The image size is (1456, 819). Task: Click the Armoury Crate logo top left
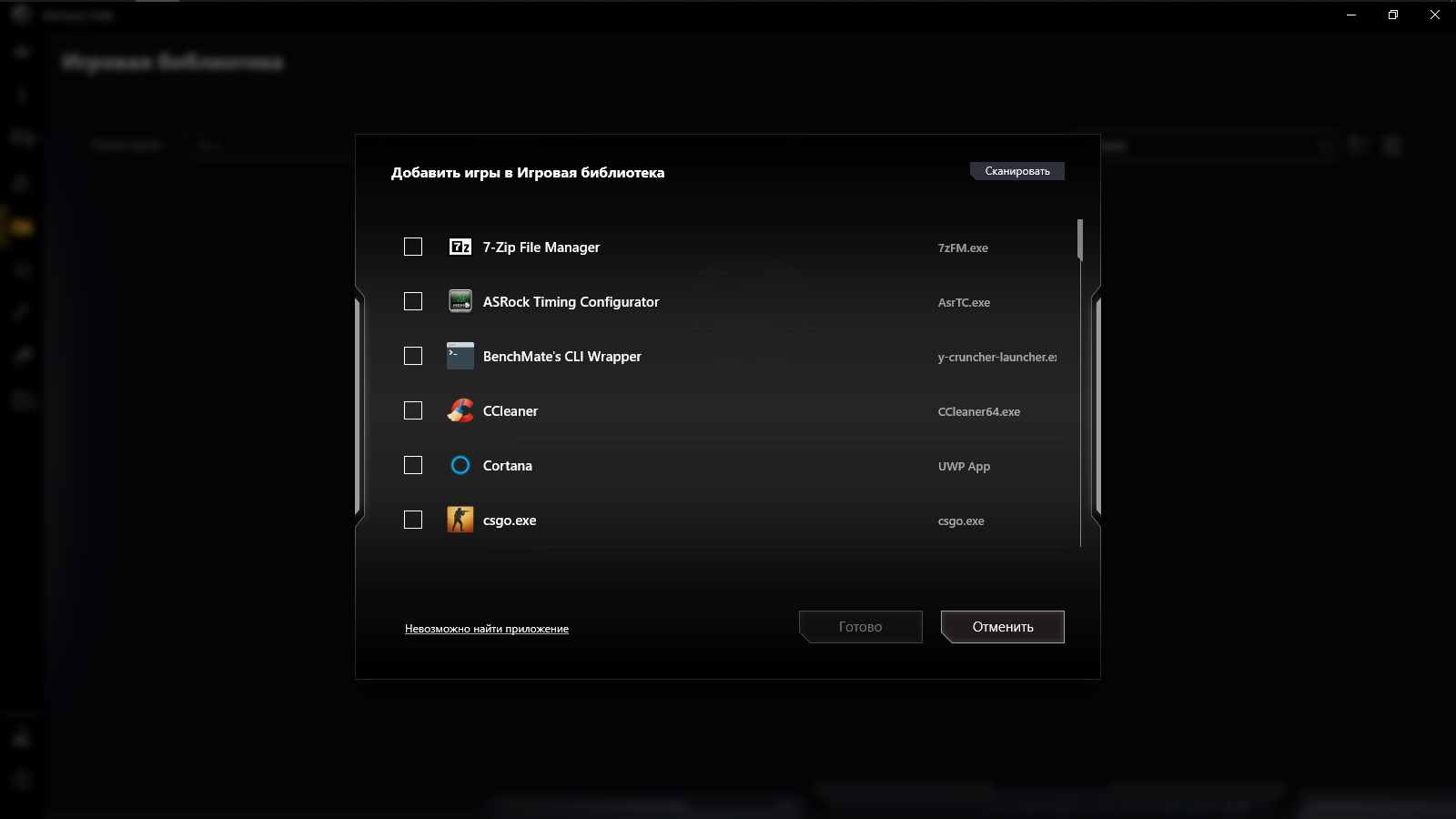pyautogui.click(x=20, y=15)
